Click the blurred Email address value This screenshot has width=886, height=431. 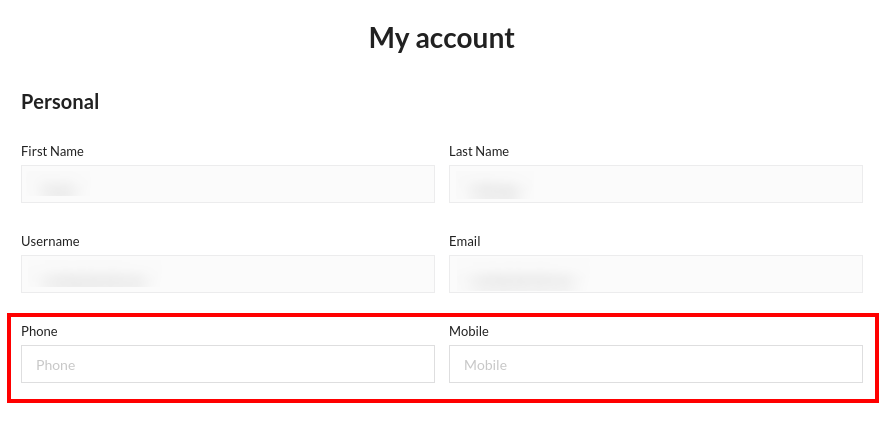(521, 278)
